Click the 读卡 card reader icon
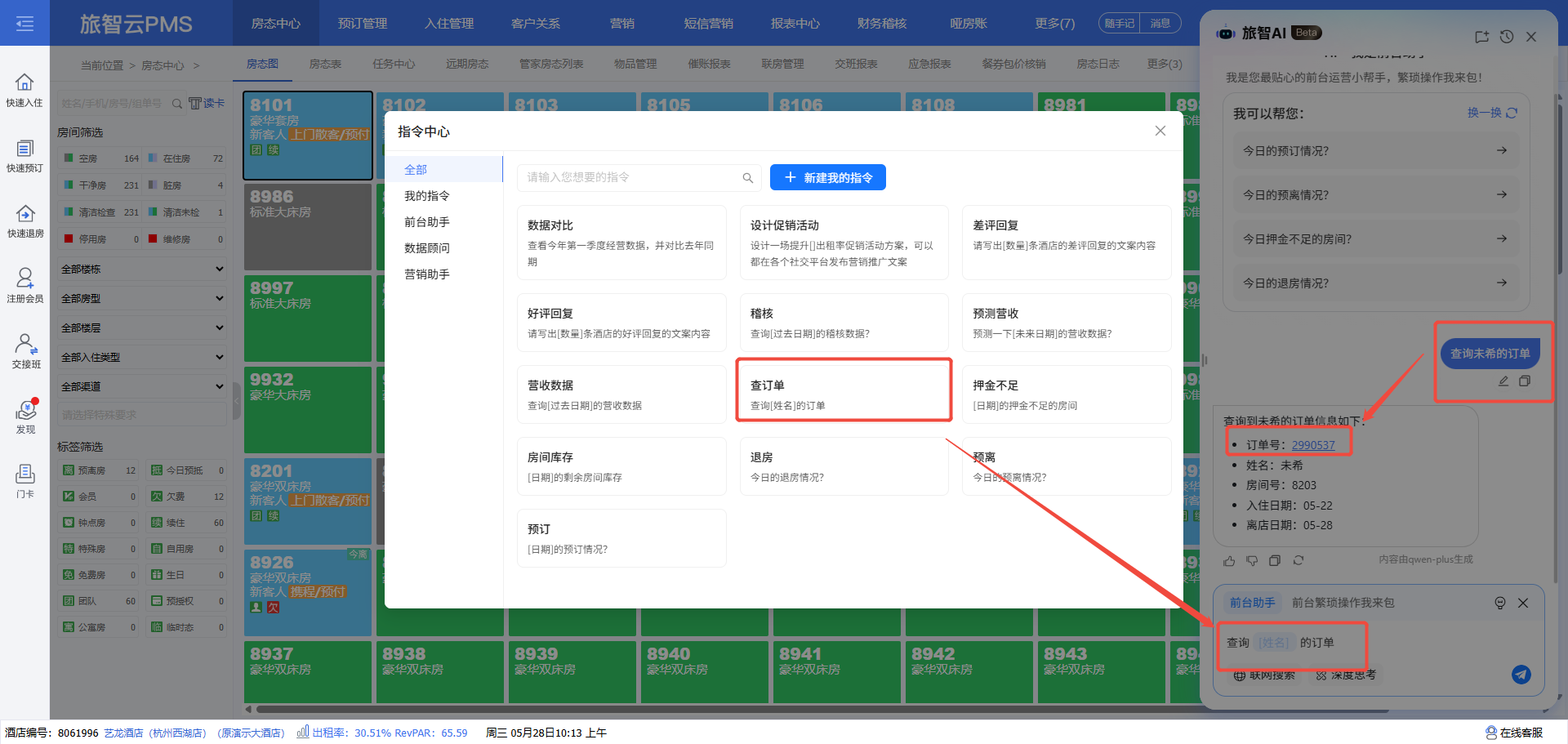The height and width of the screenshot is (744, 1568). pyautogui.click(x=207, y=103)
